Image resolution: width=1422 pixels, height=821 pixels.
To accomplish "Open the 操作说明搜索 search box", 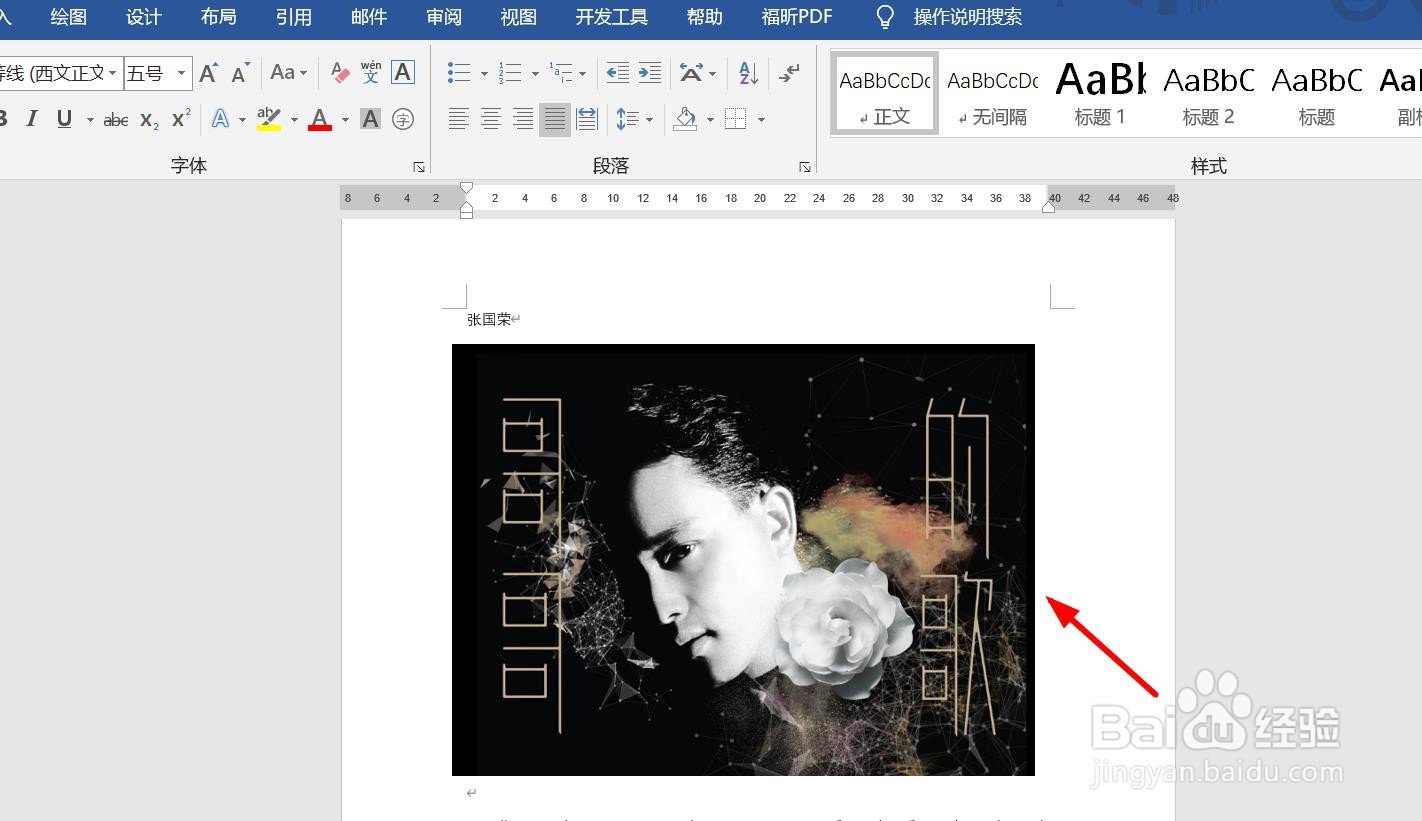I will pyautogui.click(x=967, y=16).
